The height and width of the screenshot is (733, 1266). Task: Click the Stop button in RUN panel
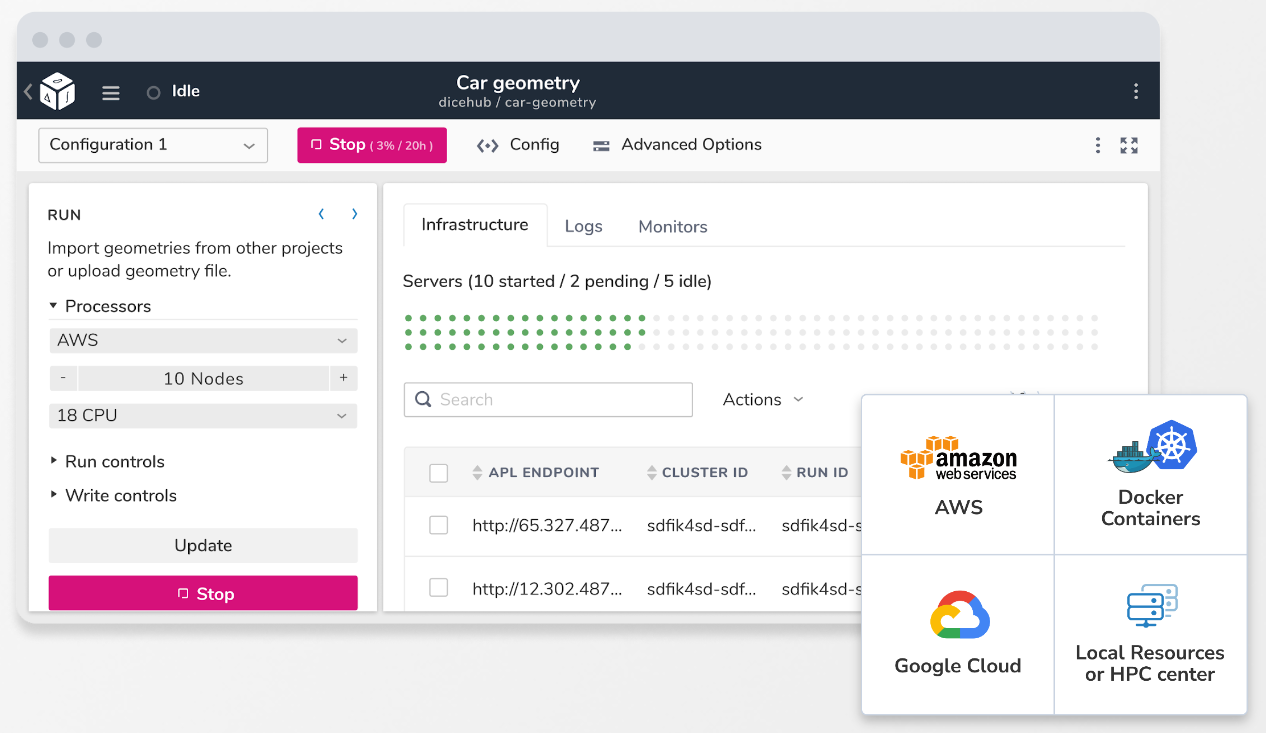pyautogui.click(x=203, y=593)
